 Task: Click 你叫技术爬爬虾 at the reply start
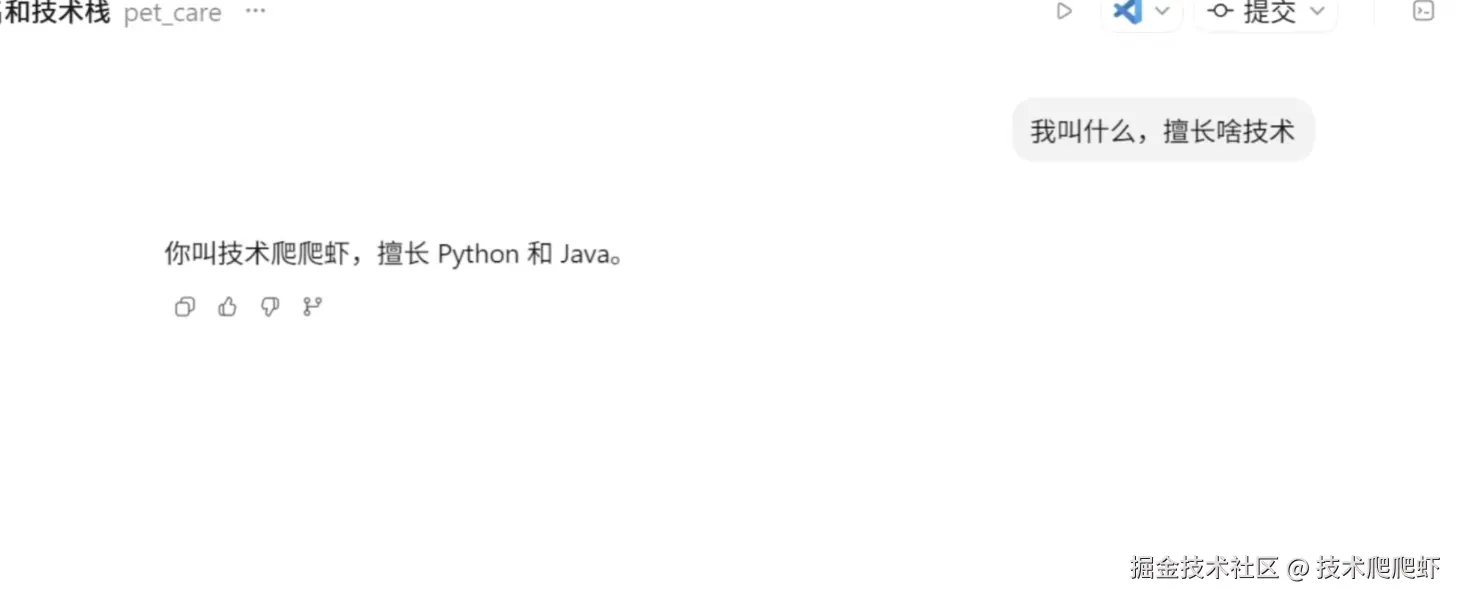point(256,254)
